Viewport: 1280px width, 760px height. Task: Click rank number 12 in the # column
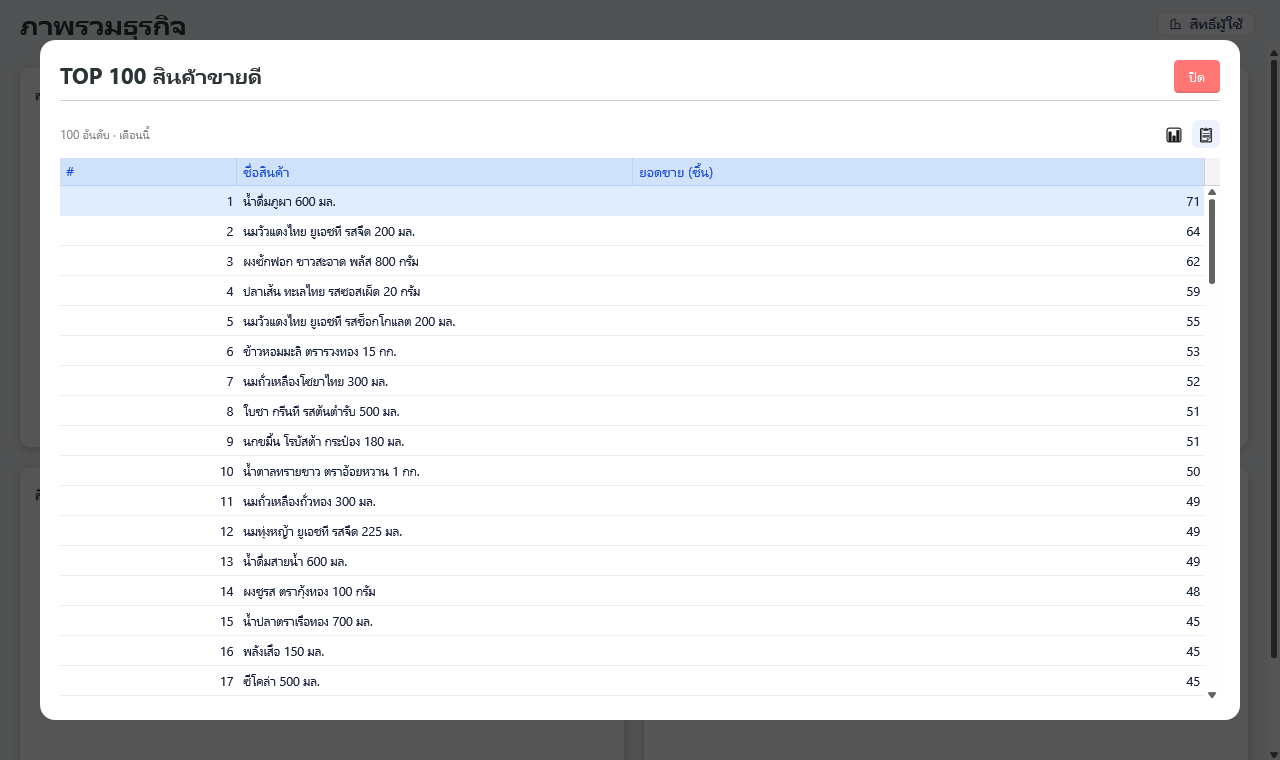pos(226,532)
